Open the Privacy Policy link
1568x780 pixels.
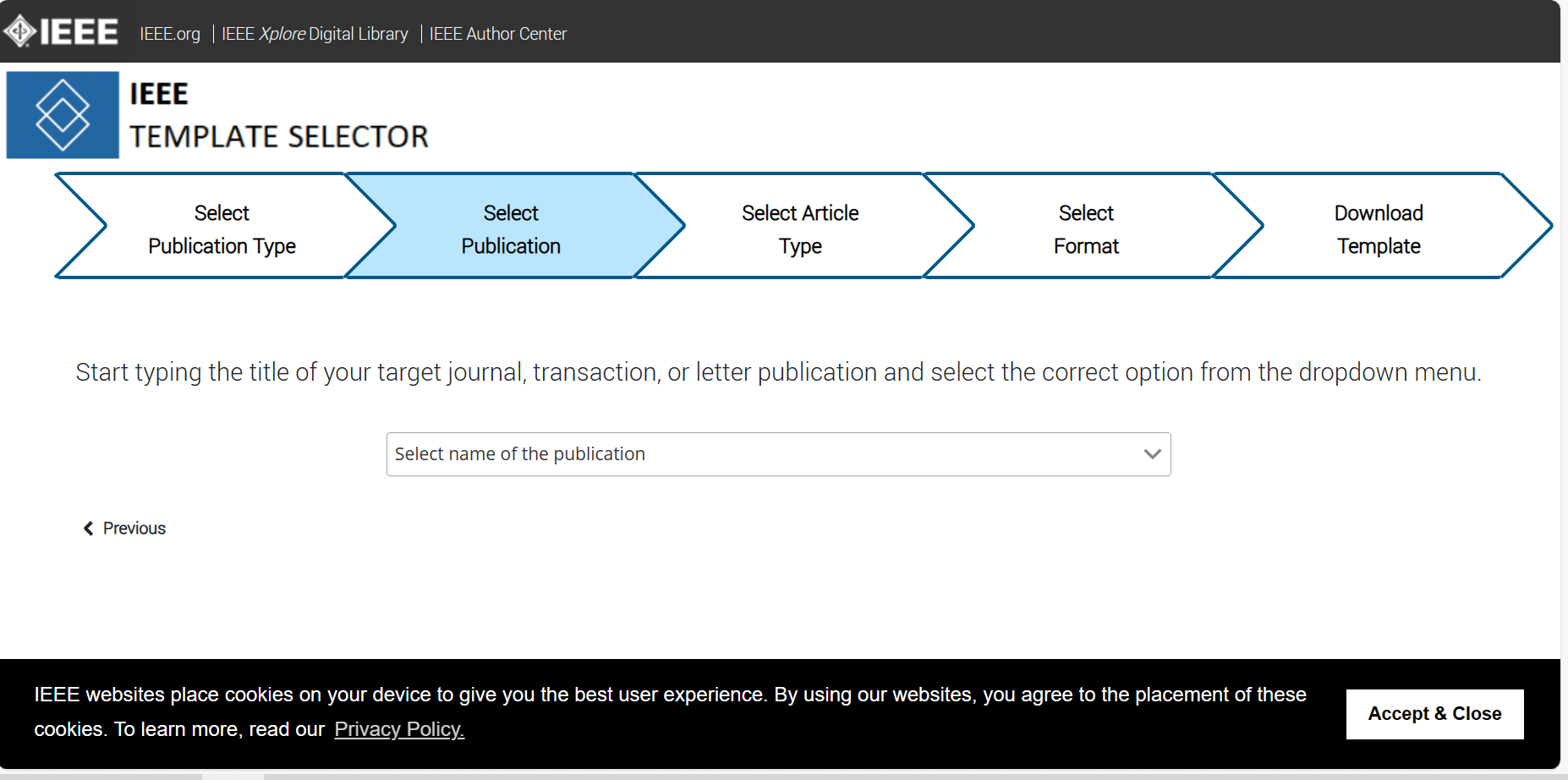click(399, 729)
